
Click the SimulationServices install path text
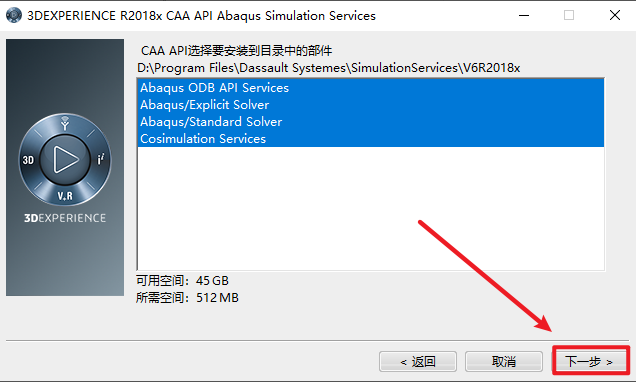click(x=329, y=68)
